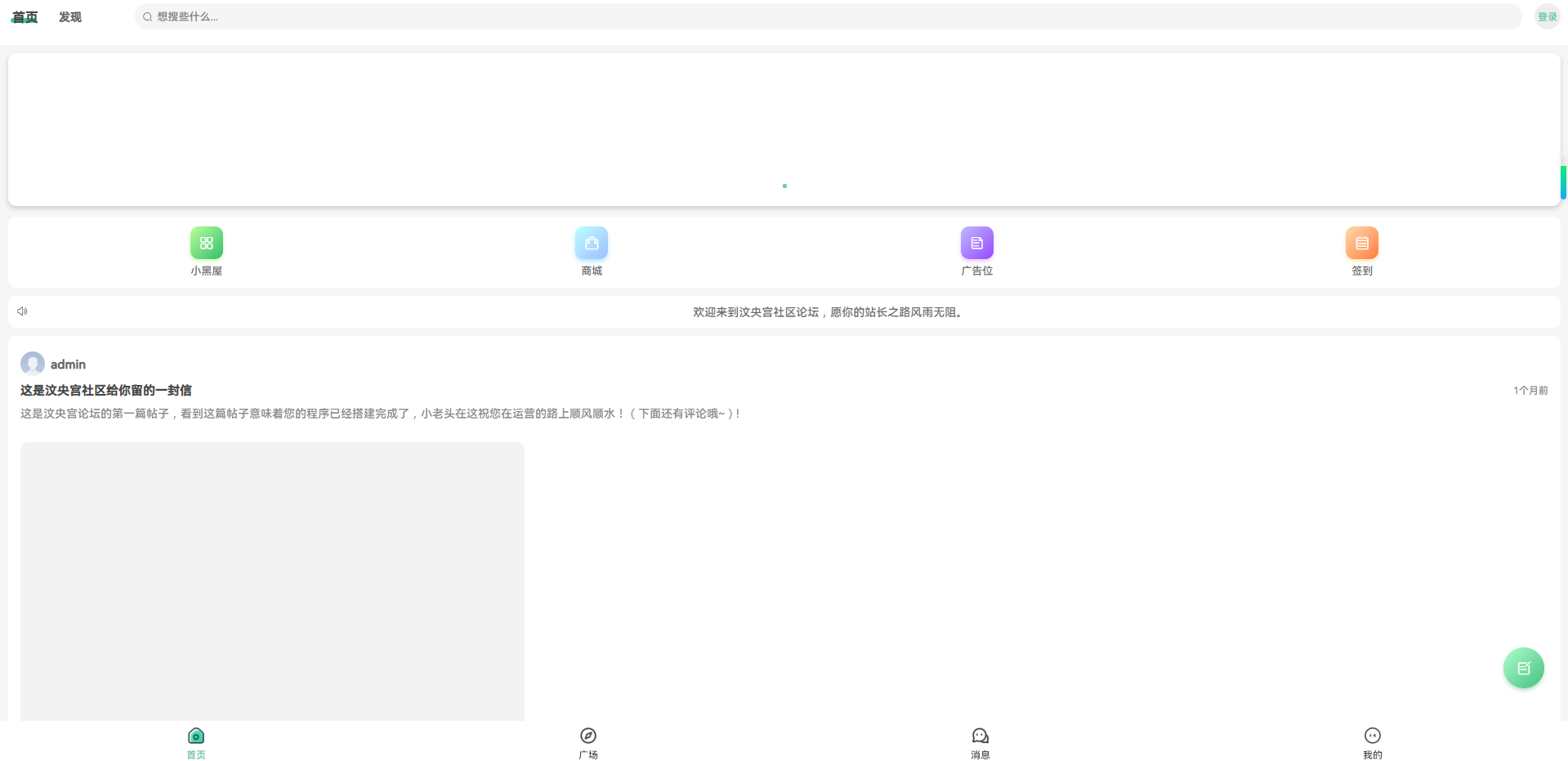Click the announcement speaker icon
This screenshot has width=1568, height=761.
click(23, 311)
